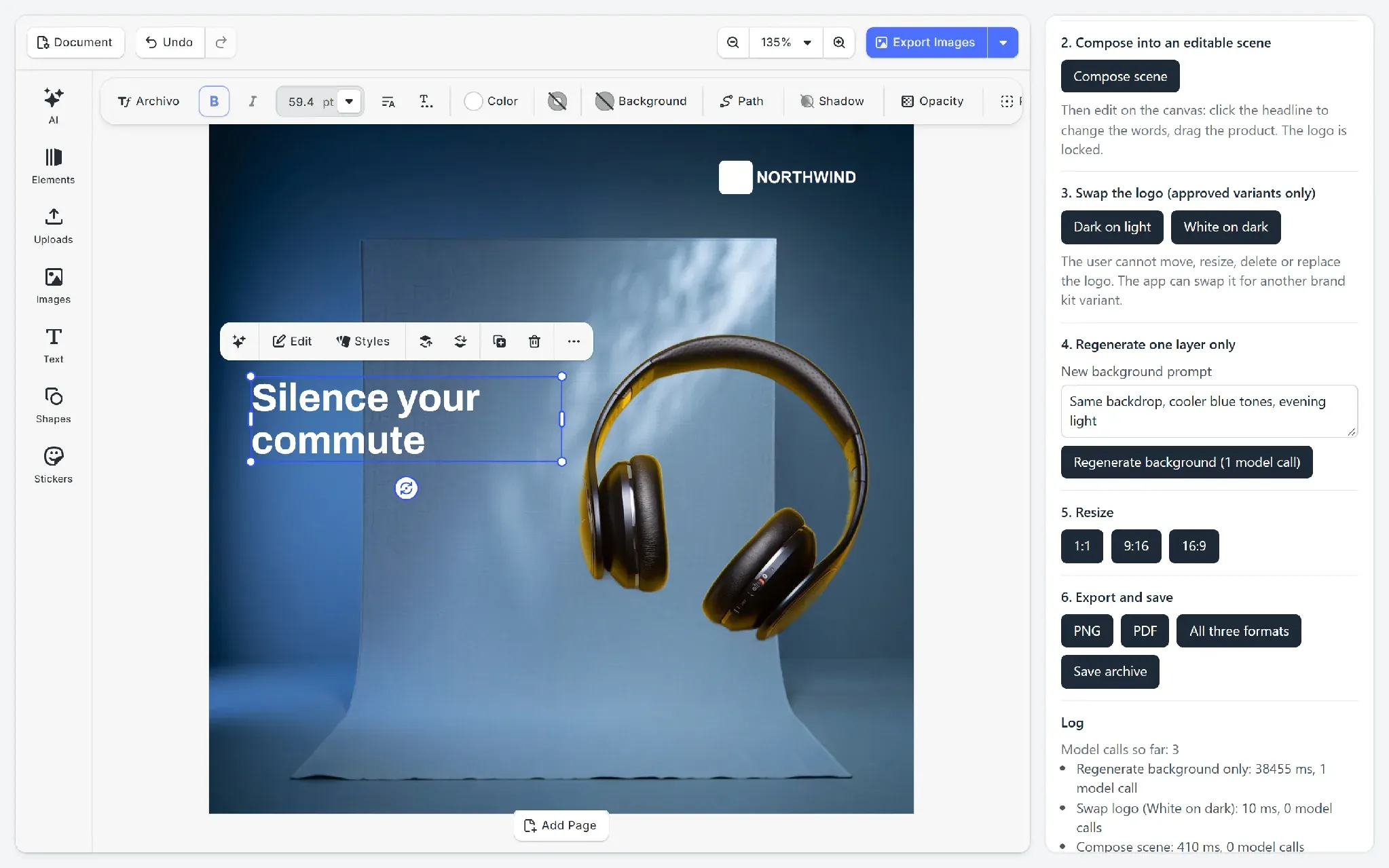This screenshot has width=1389, height=868.
Task: Zoom in with the plus magnifier
Action: (x=839, y=42)
